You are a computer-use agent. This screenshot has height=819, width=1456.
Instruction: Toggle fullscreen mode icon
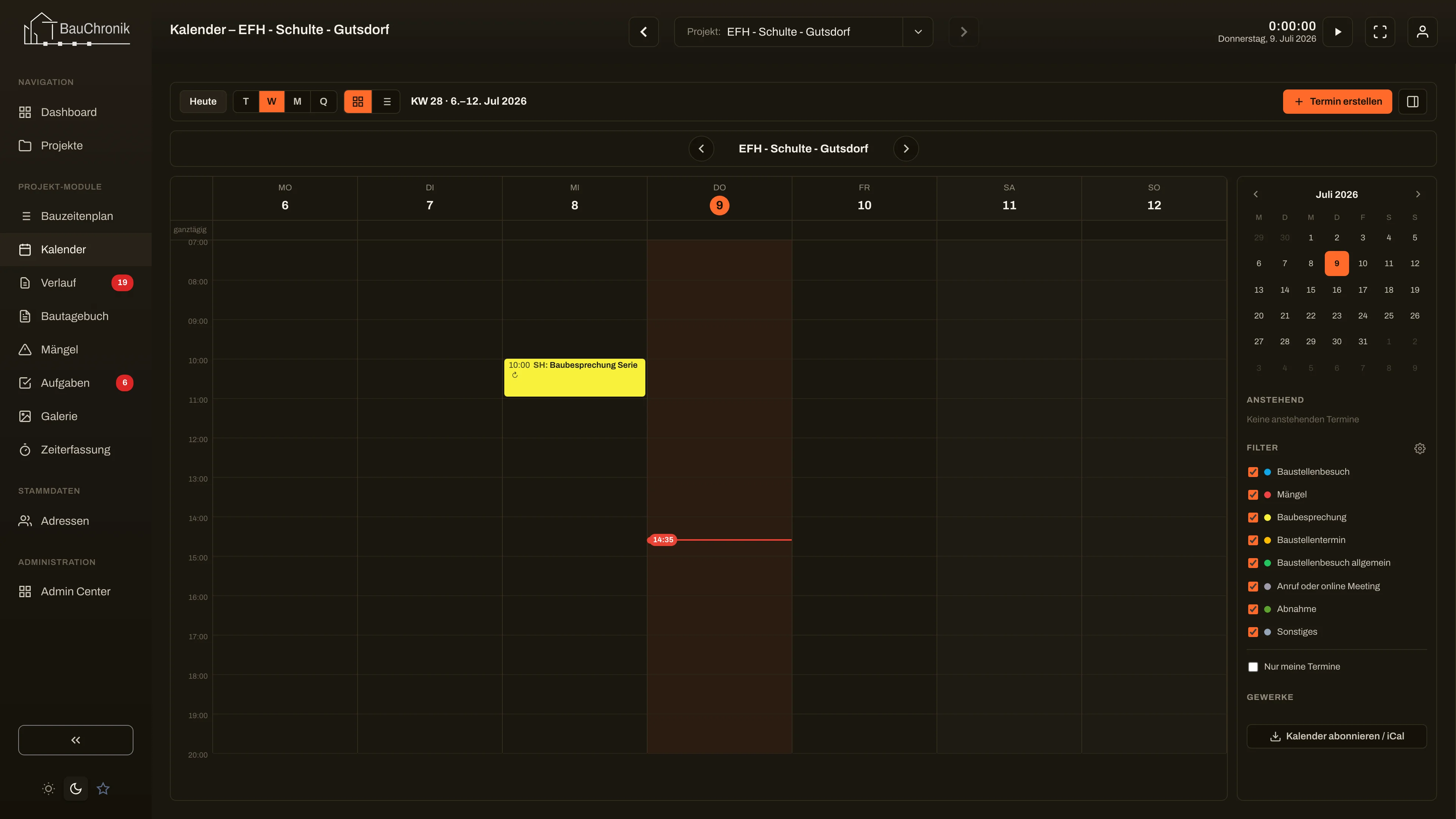click(x=1380, y=31)
